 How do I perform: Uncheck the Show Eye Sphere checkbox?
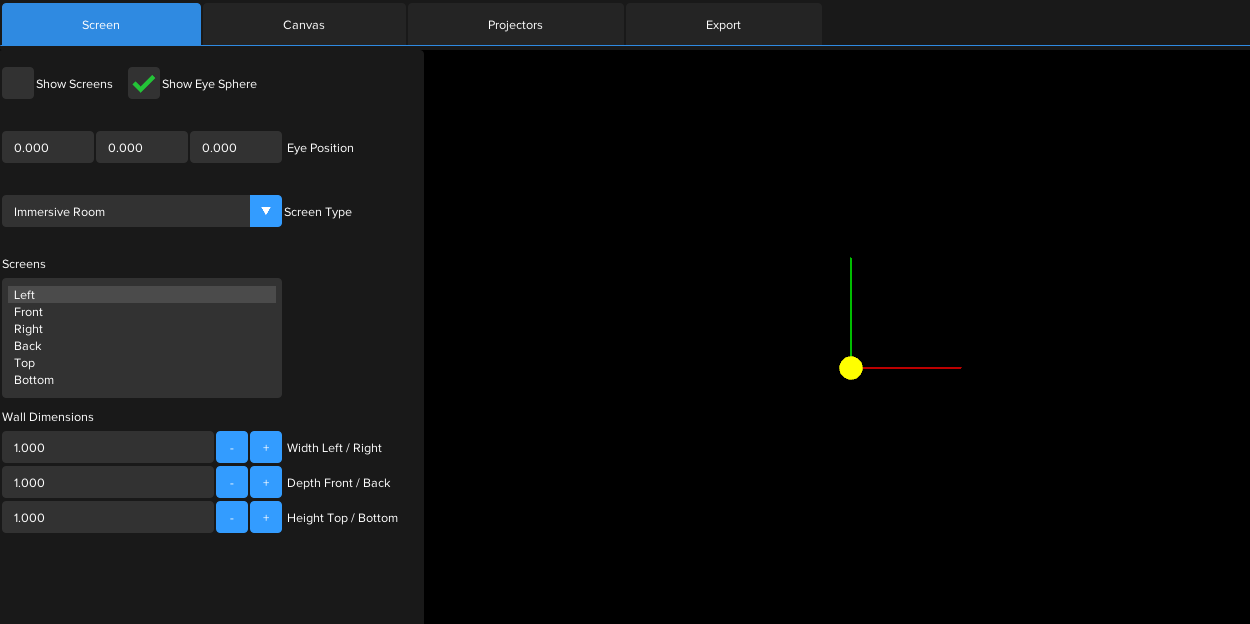point(144,84)
